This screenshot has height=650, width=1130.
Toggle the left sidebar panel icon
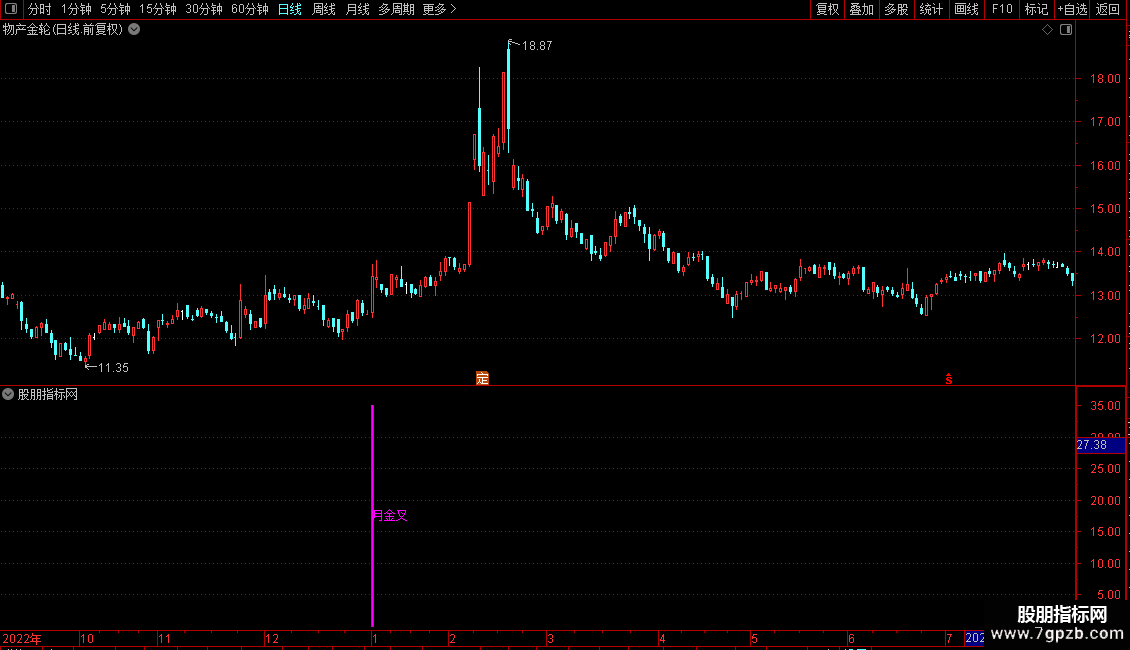11,9
